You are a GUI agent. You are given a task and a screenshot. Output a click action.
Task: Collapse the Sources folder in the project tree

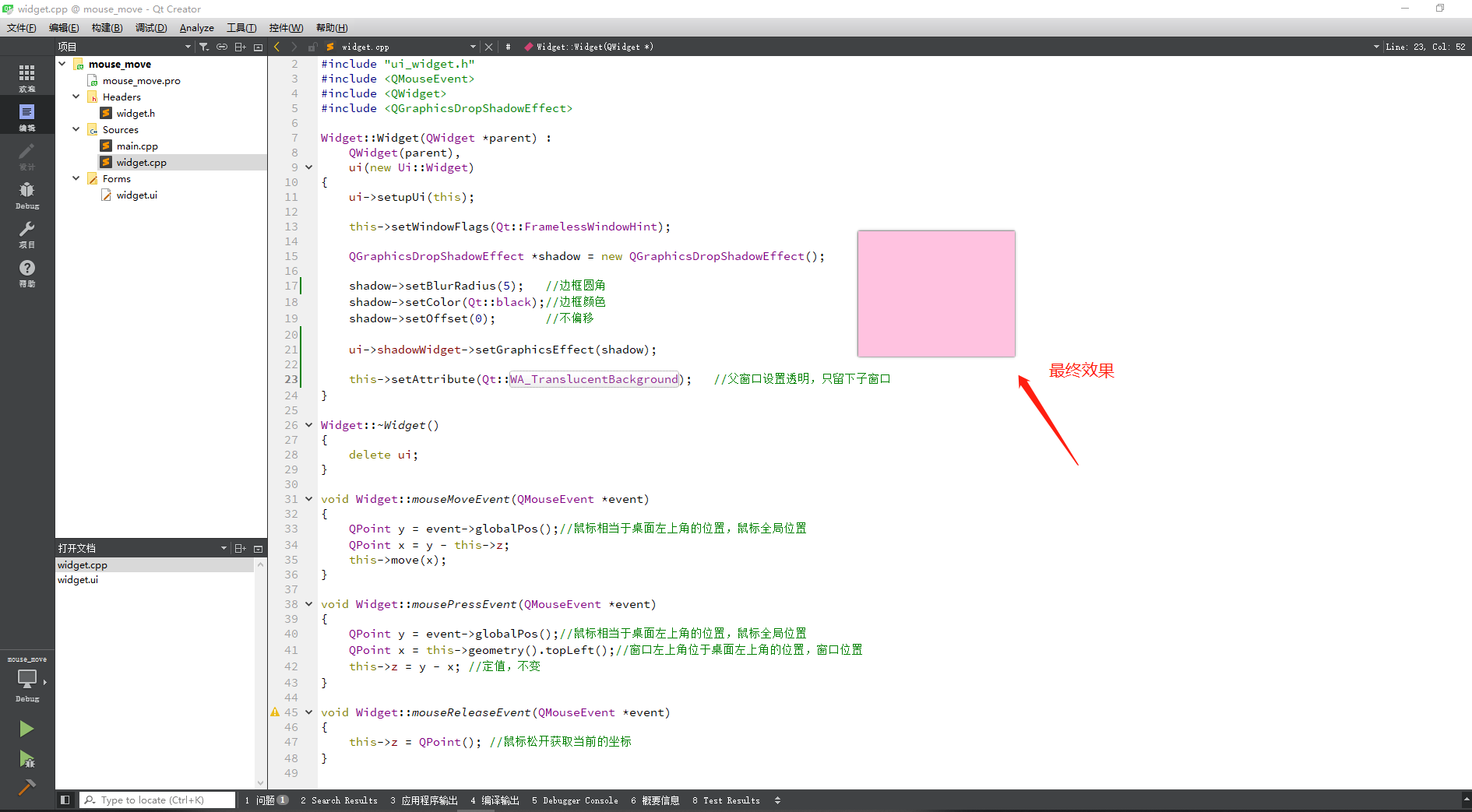pos(76,129)
